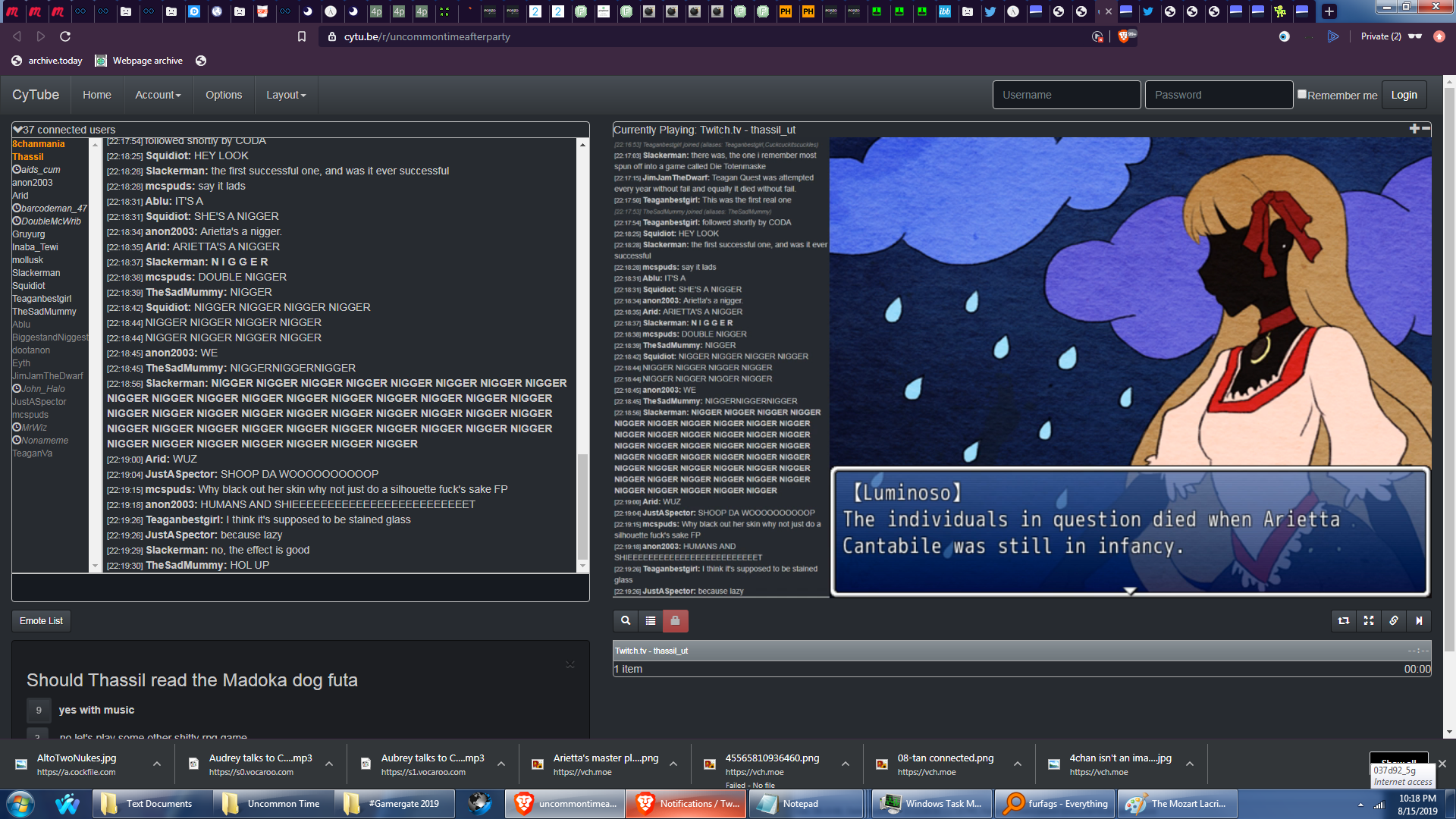Vote yes with music option

[39, 710]
